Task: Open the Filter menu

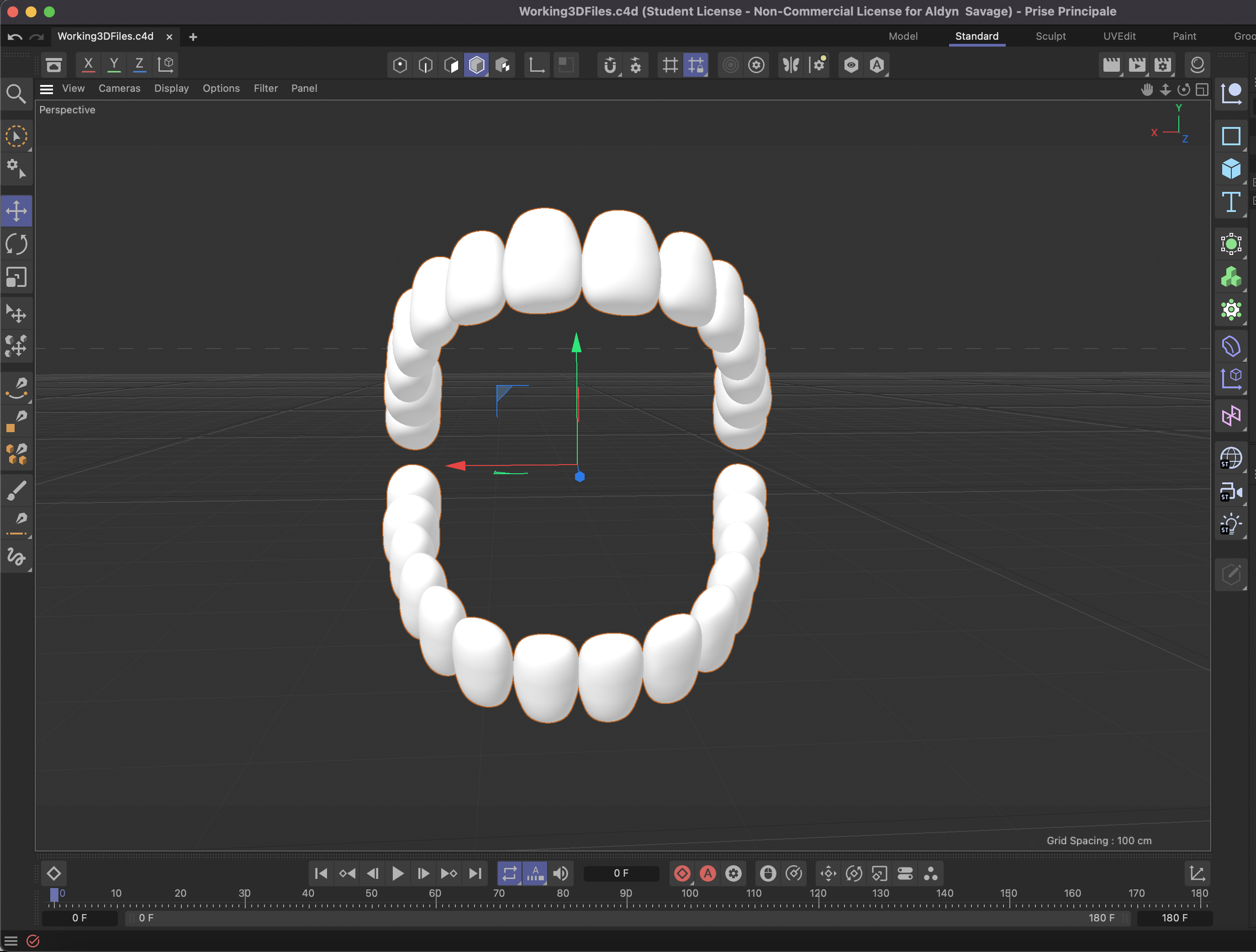Action: click(266, 89)
